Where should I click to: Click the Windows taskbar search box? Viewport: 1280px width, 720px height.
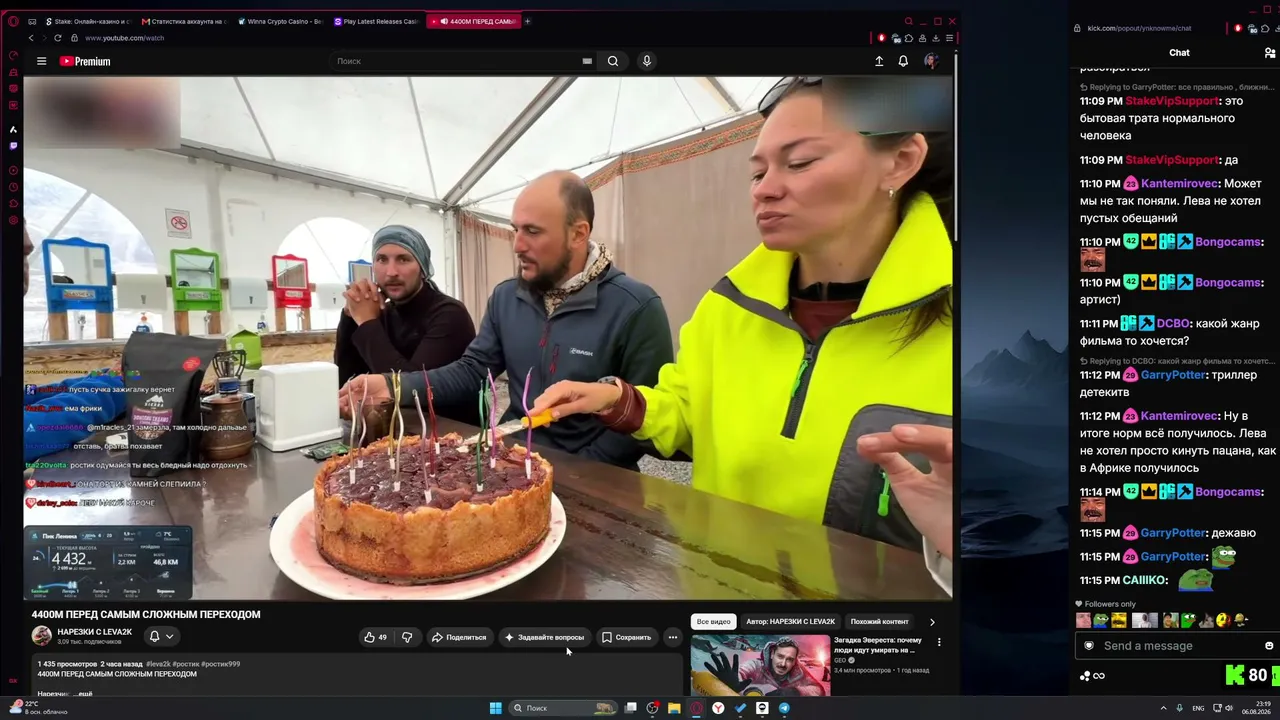point(564,708)
